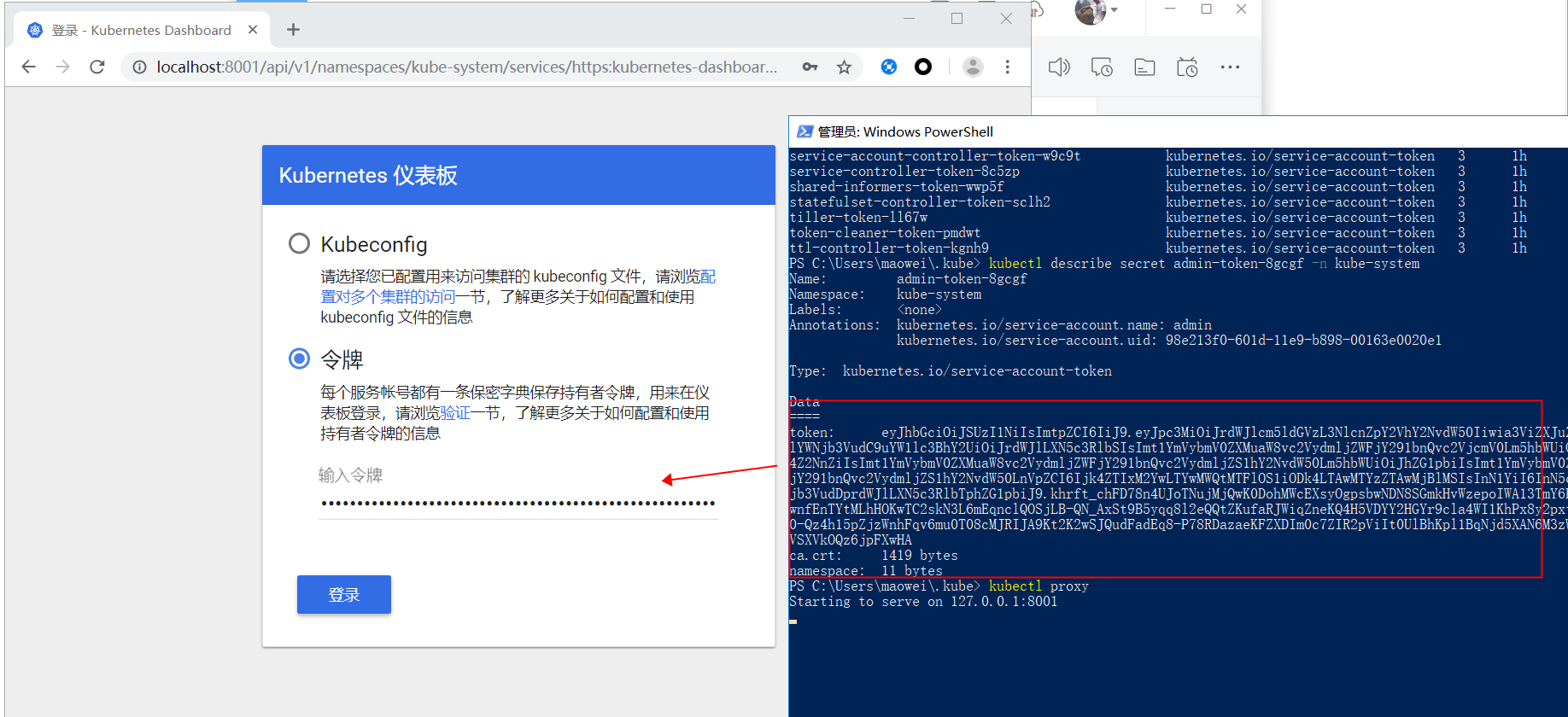Click 'namespace: 11 bytes' line
1568x717 pixels.
[866, 570]
